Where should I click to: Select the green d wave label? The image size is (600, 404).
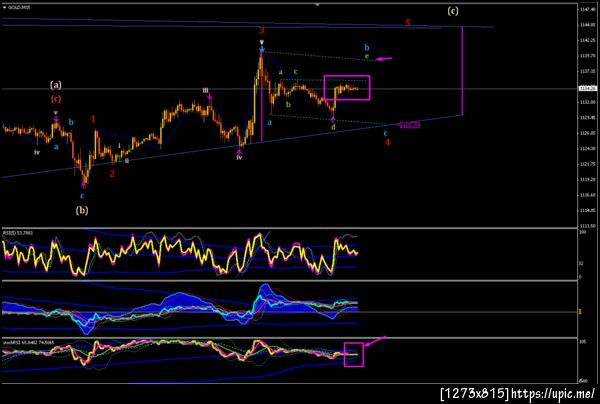coord(333,127)
